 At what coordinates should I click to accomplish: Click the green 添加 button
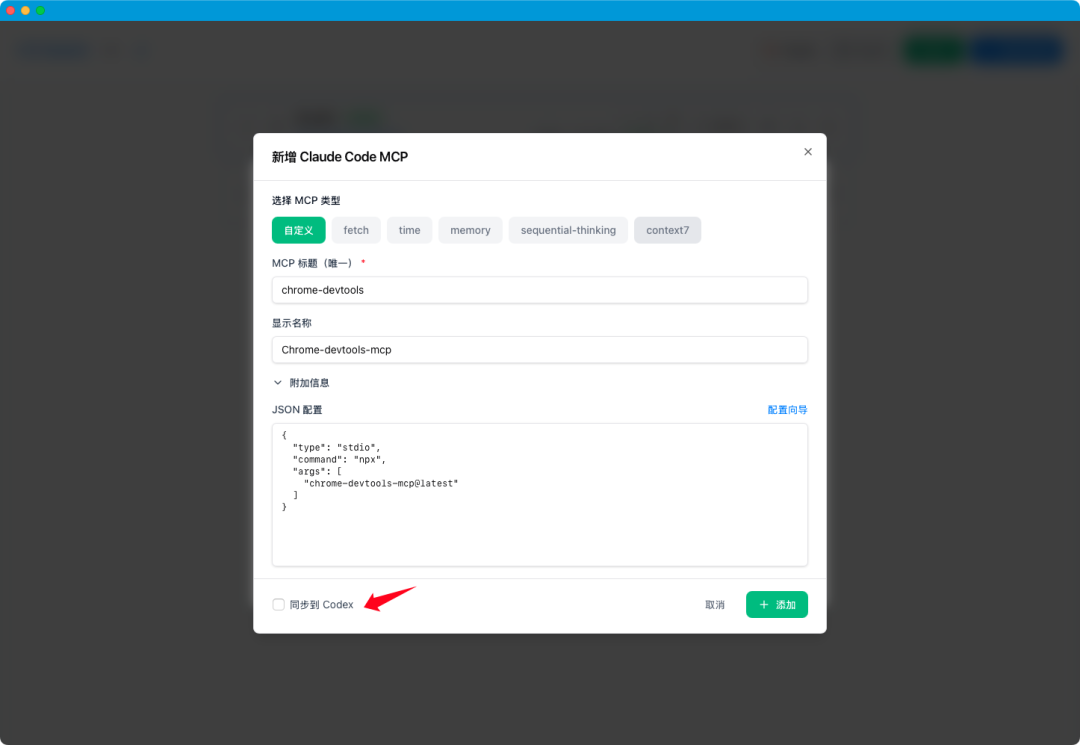point(776,605)
